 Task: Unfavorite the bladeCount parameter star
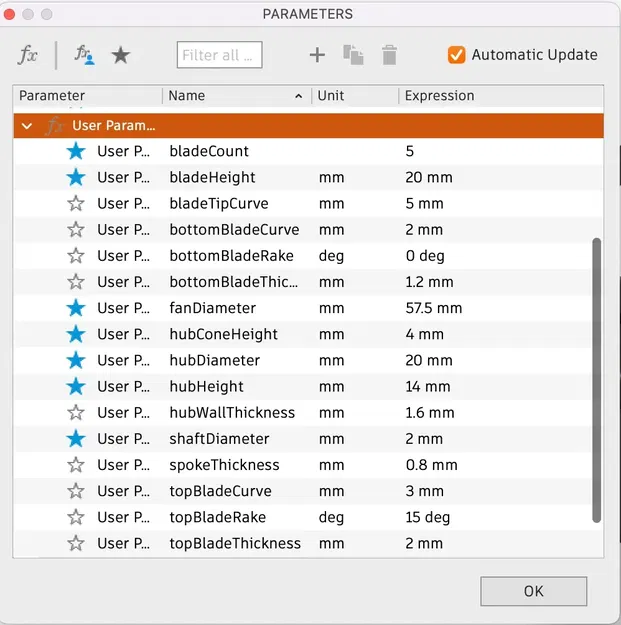pos(76,151)
